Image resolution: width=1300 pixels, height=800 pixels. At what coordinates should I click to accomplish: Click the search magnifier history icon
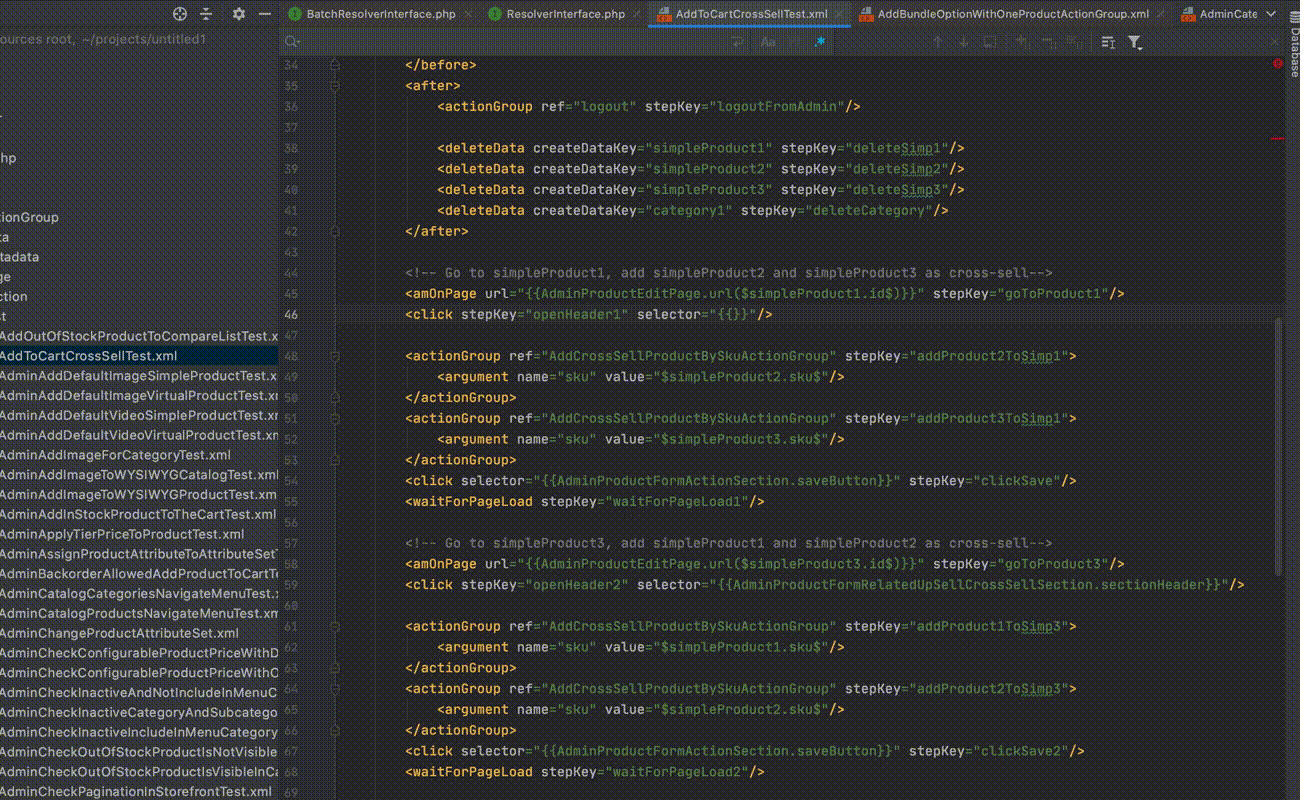[292, 42]
